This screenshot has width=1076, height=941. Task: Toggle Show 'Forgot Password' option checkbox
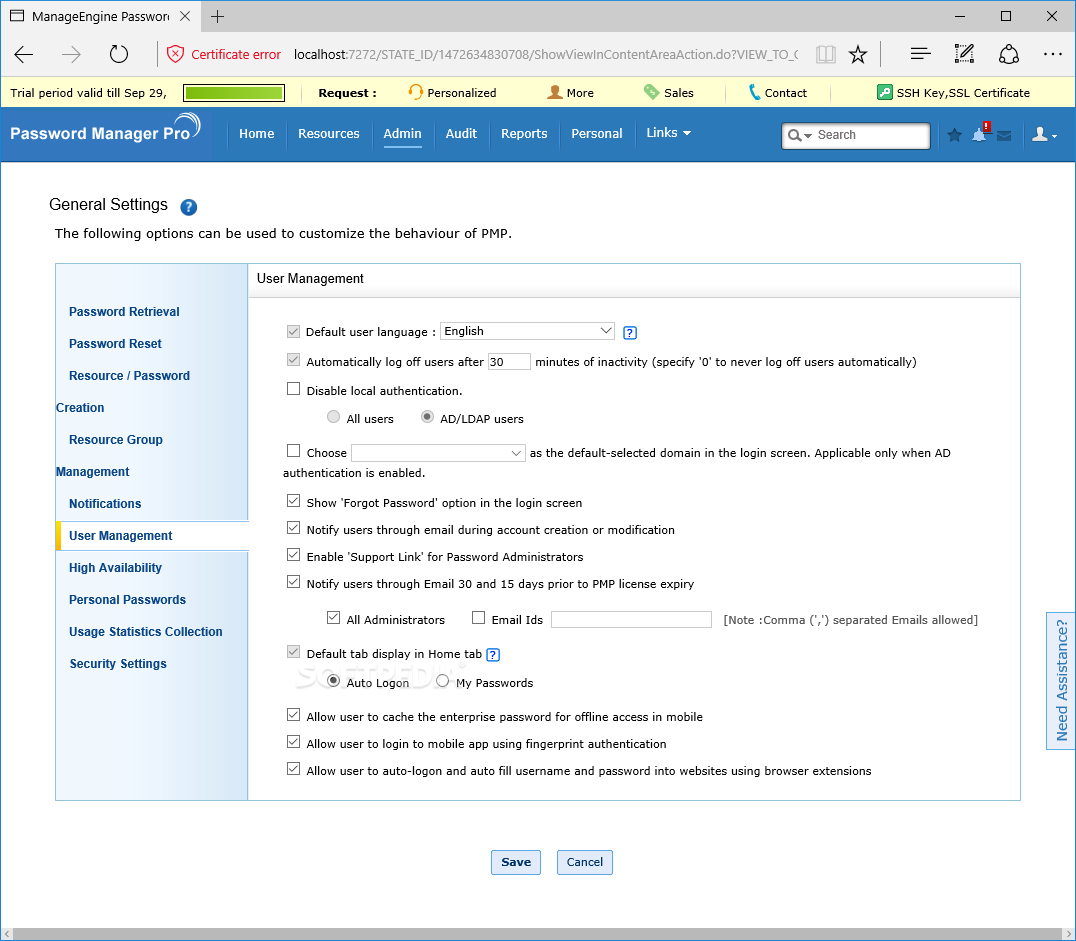tap(294, 501)
